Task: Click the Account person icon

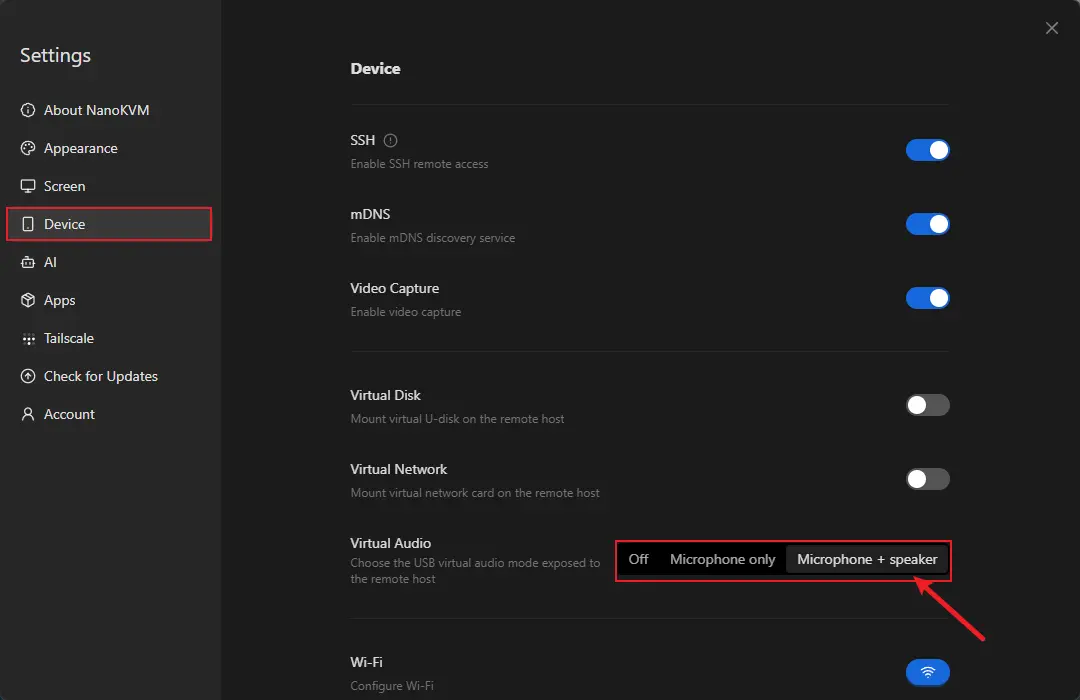Action: [x=28, y=414]
